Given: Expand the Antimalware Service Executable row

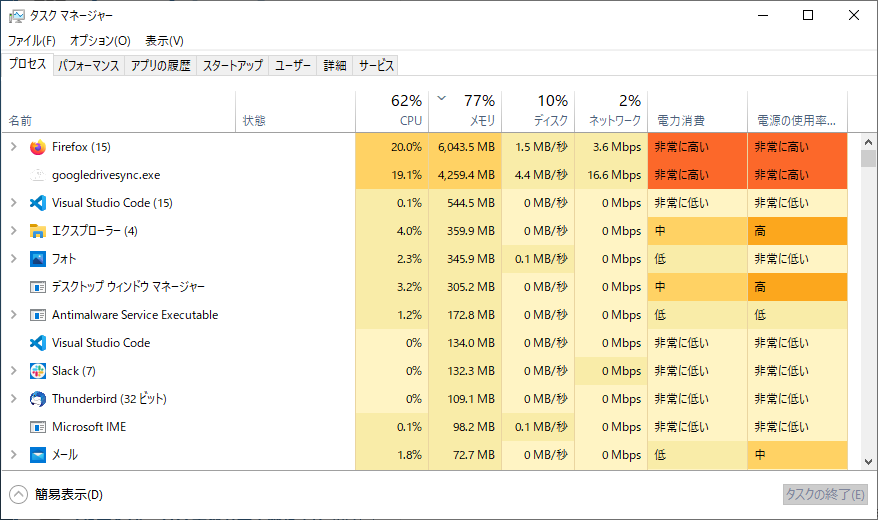Looking at the screenshot, I should pyautogui.click(x=13, y=315).
